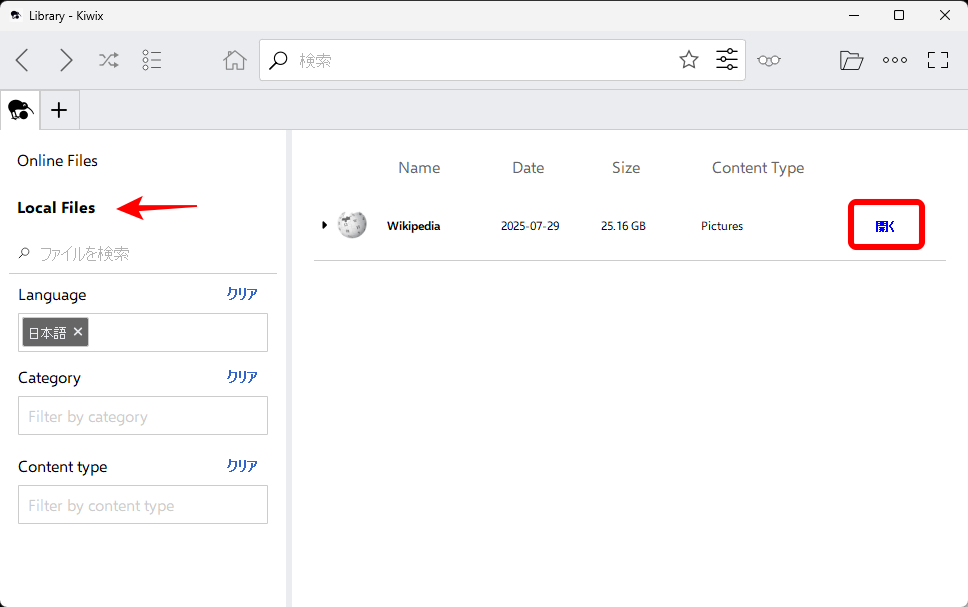
Task: Open a random article with shuffle icon
Action: 109,60
